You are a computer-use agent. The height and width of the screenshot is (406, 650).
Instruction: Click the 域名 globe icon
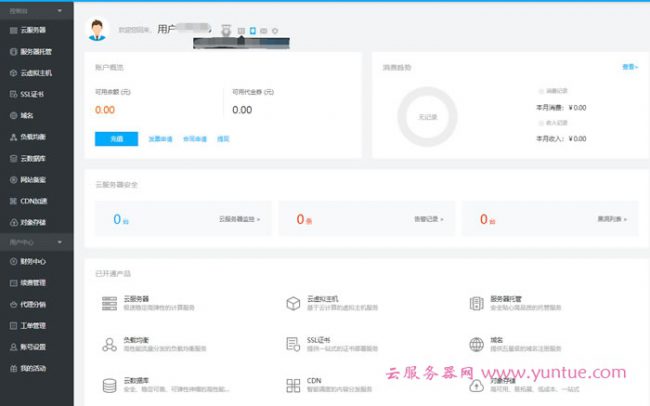coord(476,345)
